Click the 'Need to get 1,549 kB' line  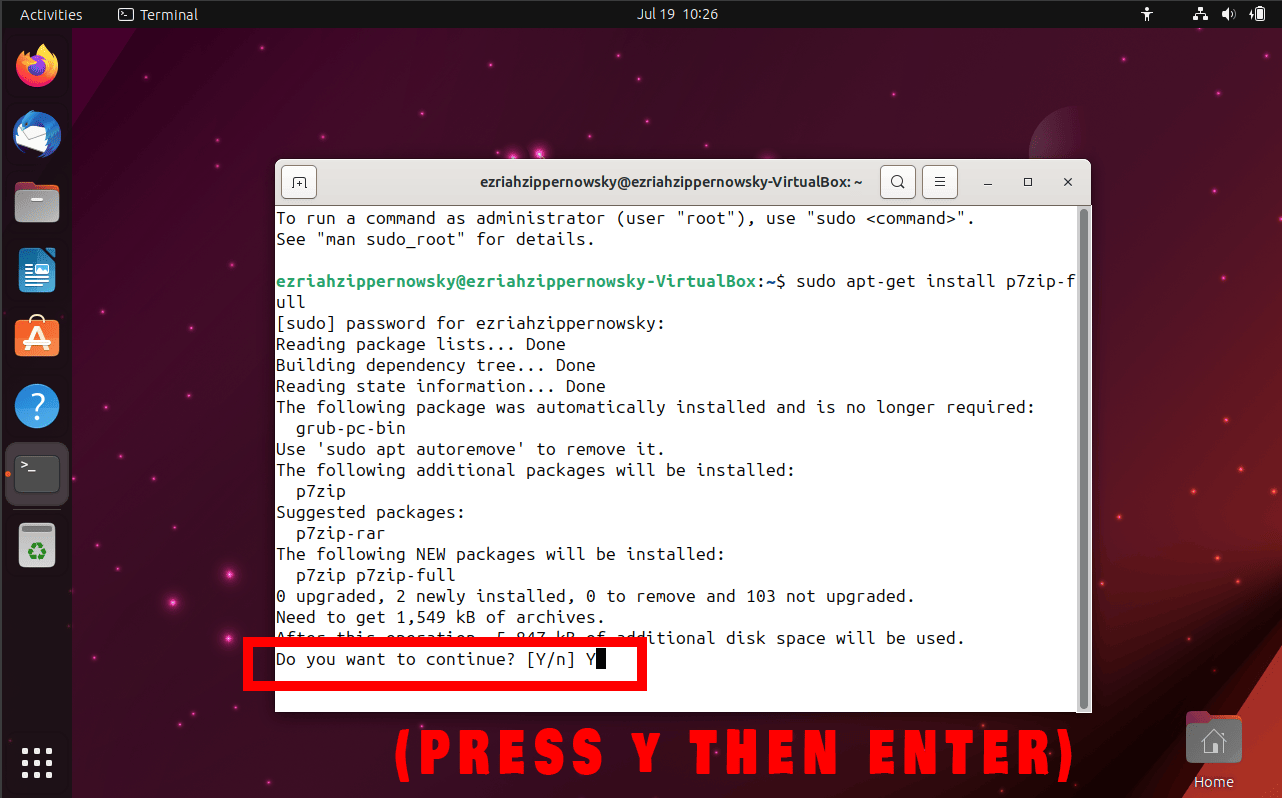(440, 617)
